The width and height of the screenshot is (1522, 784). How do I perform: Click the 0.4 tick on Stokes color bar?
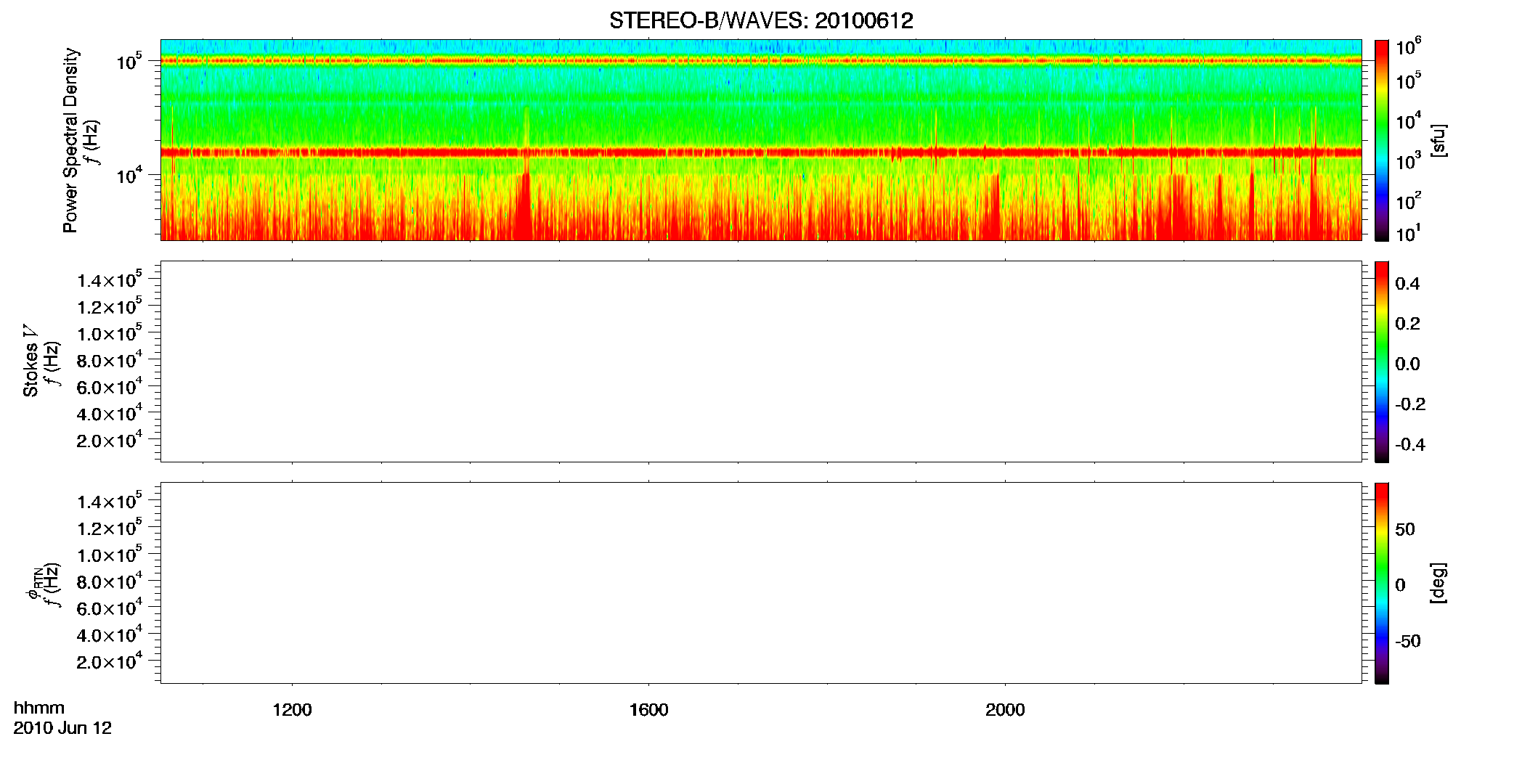pos(1407,284)
